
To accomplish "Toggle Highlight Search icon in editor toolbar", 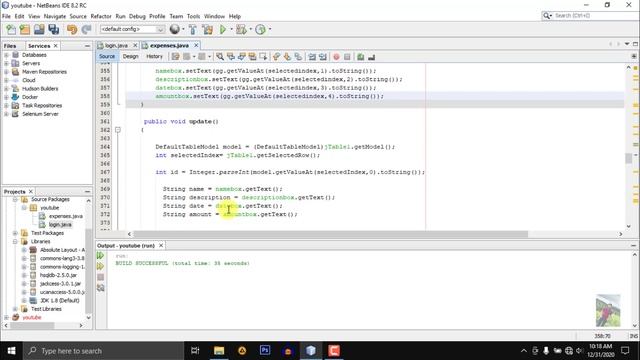I will pos(252,57).
